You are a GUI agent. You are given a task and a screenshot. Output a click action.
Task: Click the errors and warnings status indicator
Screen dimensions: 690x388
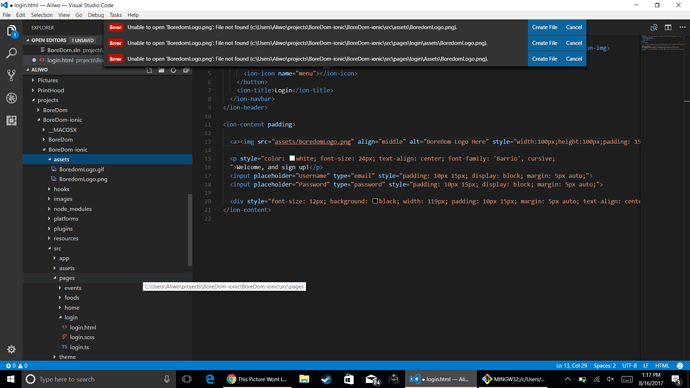(16, 366)
